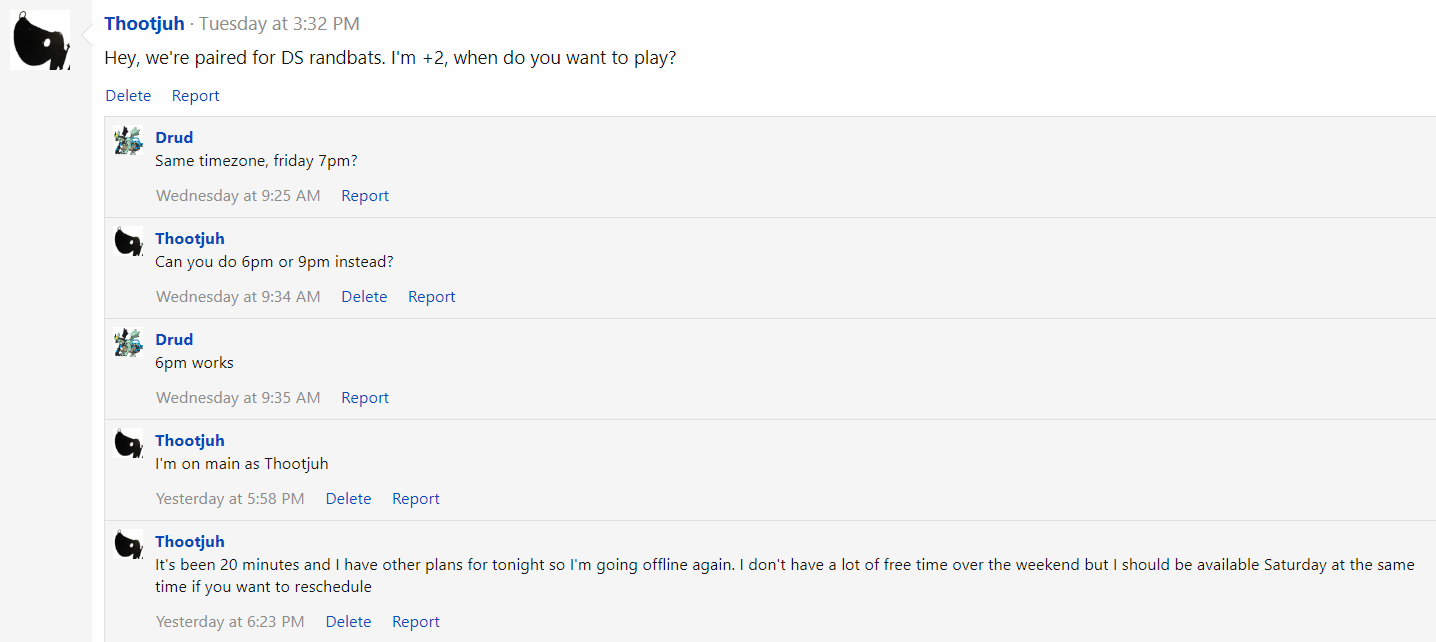Image resolution: width=1436 pixels, height=642 pixels.
Task: Click the 'Tuesday at 3:32 PM' post timestamp
Action: [x=279, y=24]
